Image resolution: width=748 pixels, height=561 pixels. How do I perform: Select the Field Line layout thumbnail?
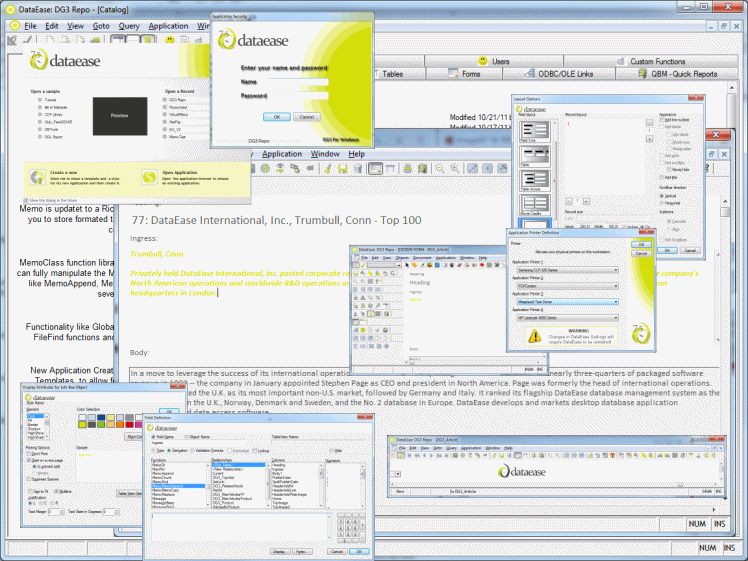[535, 131]
